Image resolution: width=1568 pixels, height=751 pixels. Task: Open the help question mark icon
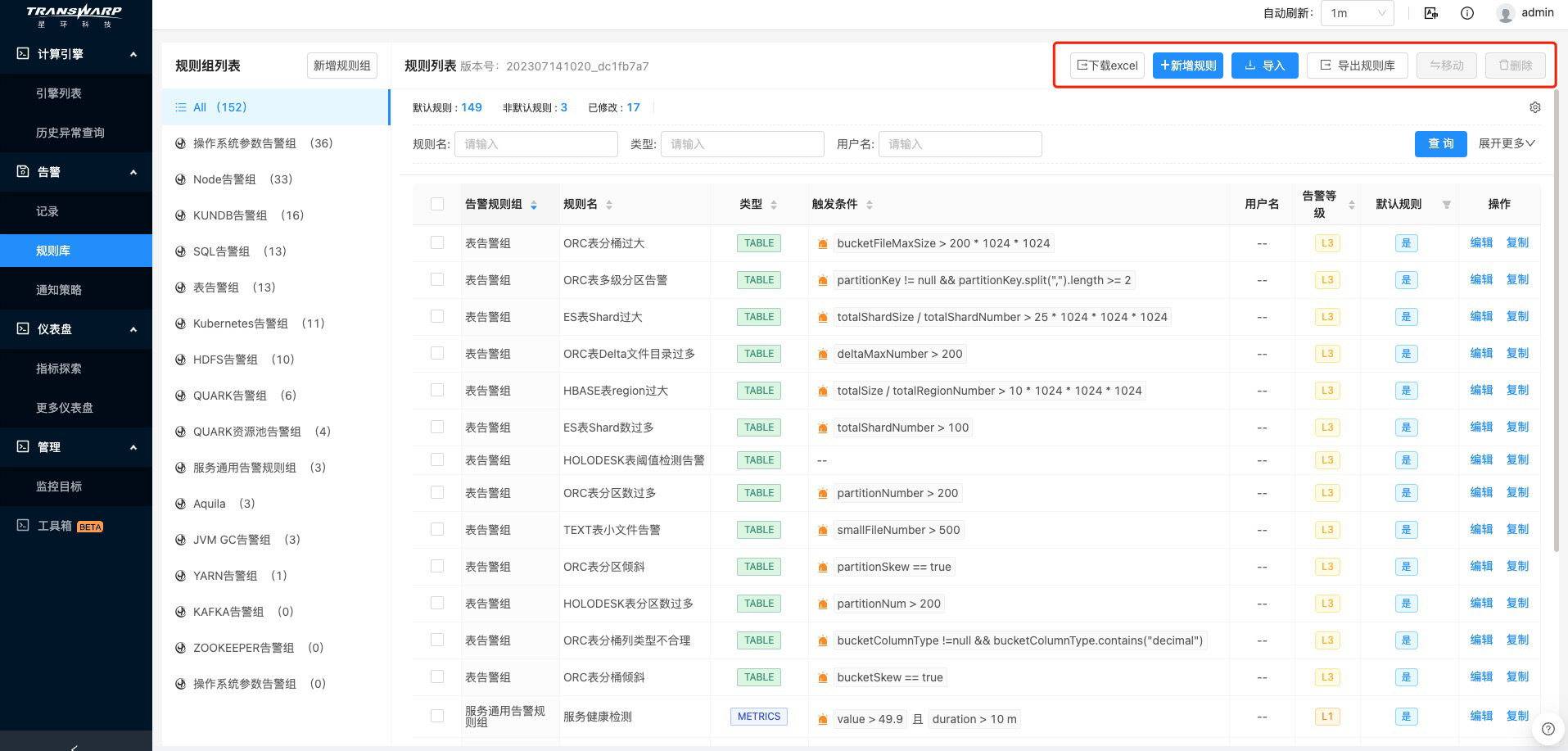coord(1548,729)
